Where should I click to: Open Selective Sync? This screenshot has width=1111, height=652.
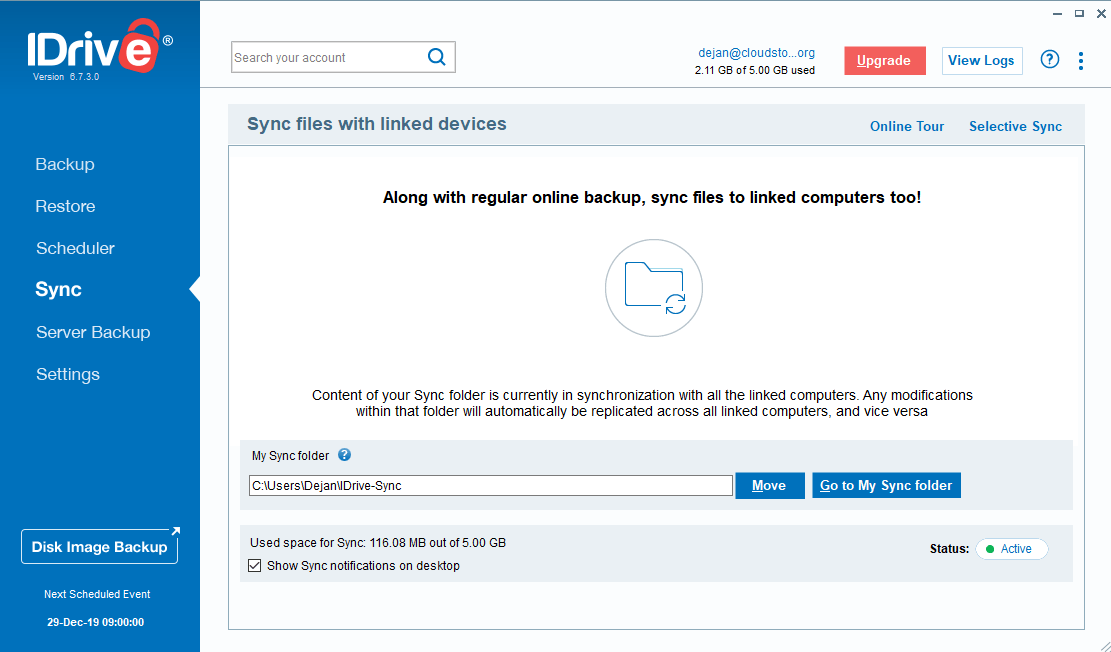tap(1015, 126)
